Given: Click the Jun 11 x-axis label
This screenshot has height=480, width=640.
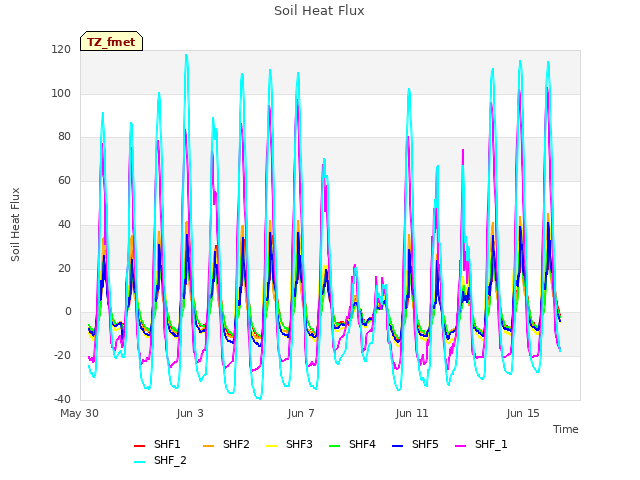Looking at the screenshot, I should point(412,413).
